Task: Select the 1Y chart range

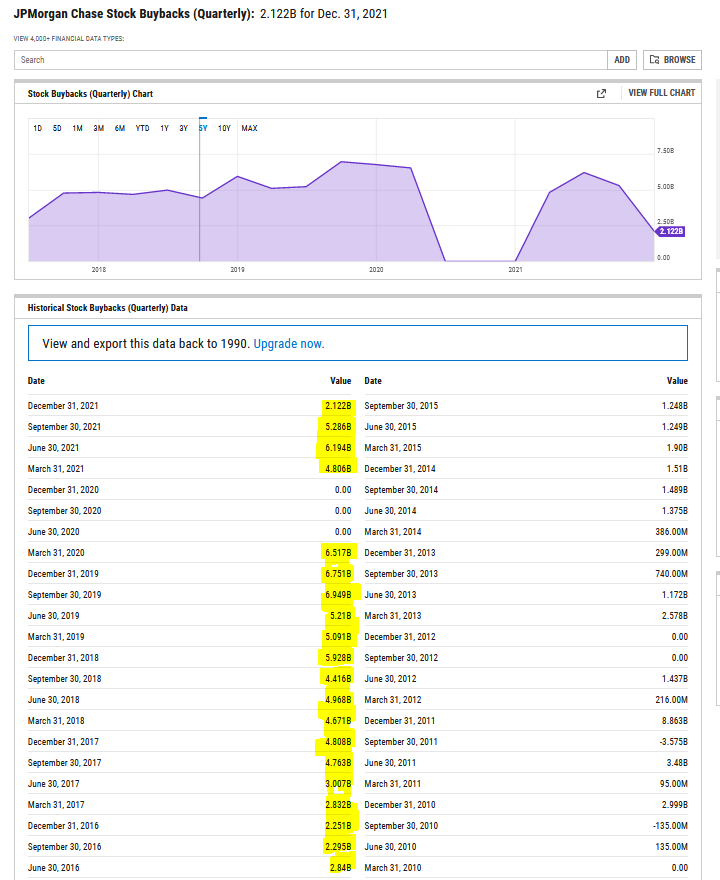Action: point(164,128)
